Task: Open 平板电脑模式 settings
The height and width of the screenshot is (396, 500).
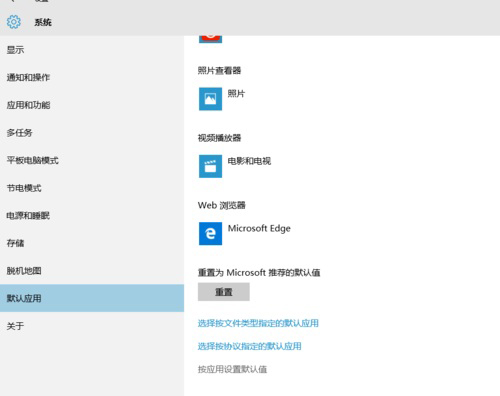Action: (x=92, y=160)
